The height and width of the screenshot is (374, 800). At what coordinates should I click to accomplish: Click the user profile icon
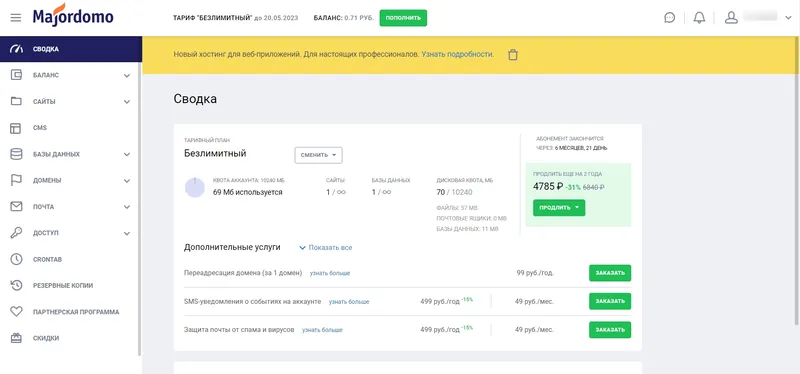coord(731,18)
